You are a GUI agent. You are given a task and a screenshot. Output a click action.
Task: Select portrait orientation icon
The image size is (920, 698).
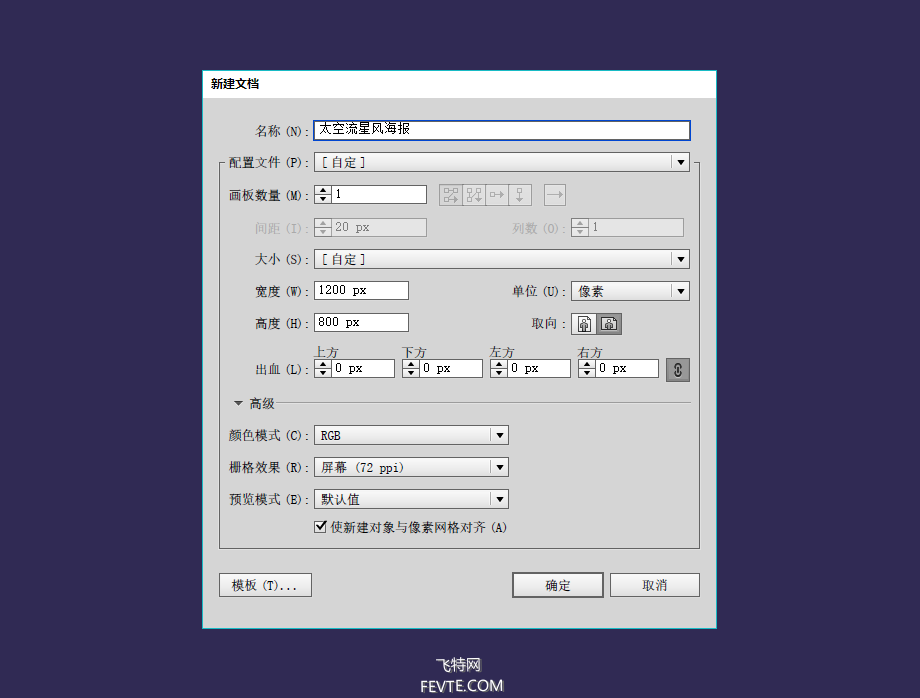click(584, 324)
